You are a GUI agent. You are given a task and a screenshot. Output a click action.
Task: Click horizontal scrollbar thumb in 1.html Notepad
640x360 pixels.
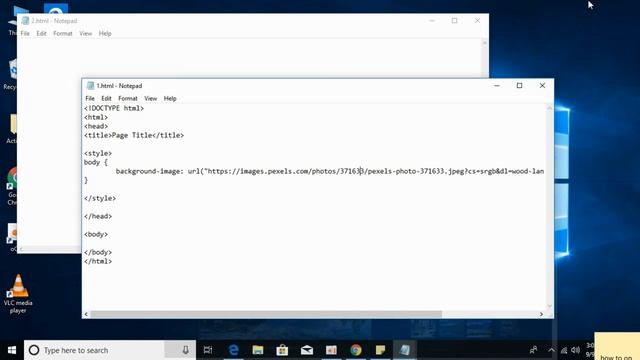(x=266, y=314)
